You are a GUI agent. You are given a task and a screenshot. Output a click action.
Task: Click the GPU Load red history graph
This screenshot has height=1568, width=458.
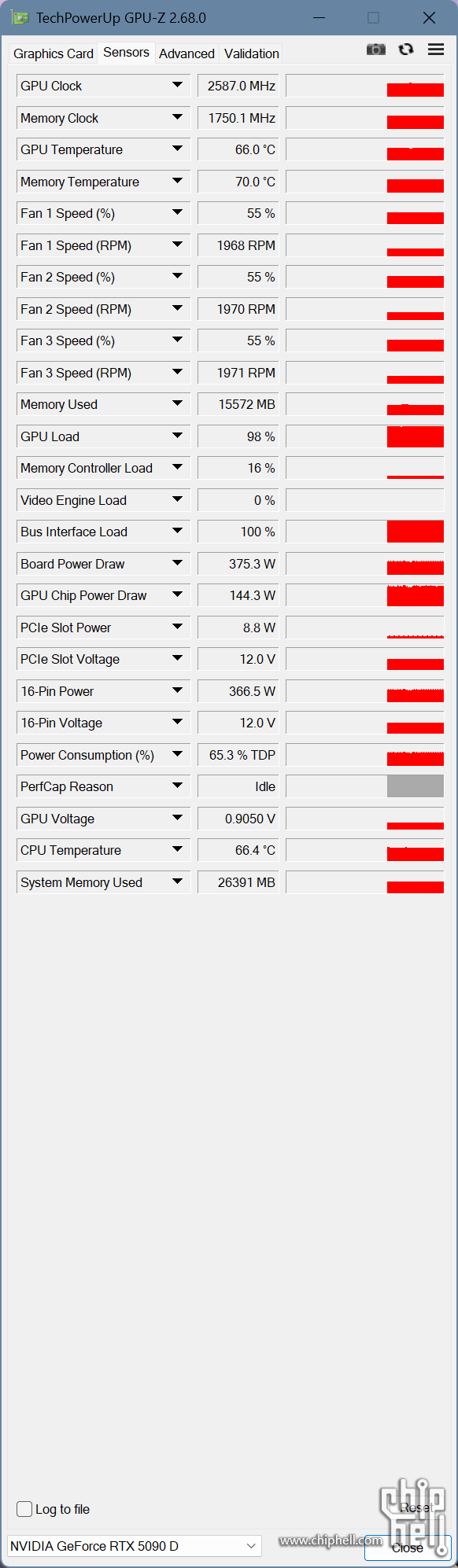point(365,436)
